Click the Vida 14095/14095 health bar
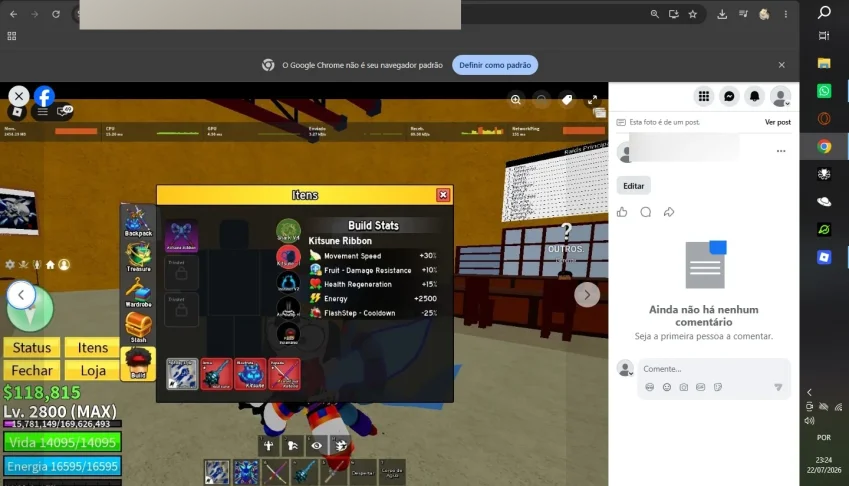Screen dimensions: 849x486 (62, 442)
